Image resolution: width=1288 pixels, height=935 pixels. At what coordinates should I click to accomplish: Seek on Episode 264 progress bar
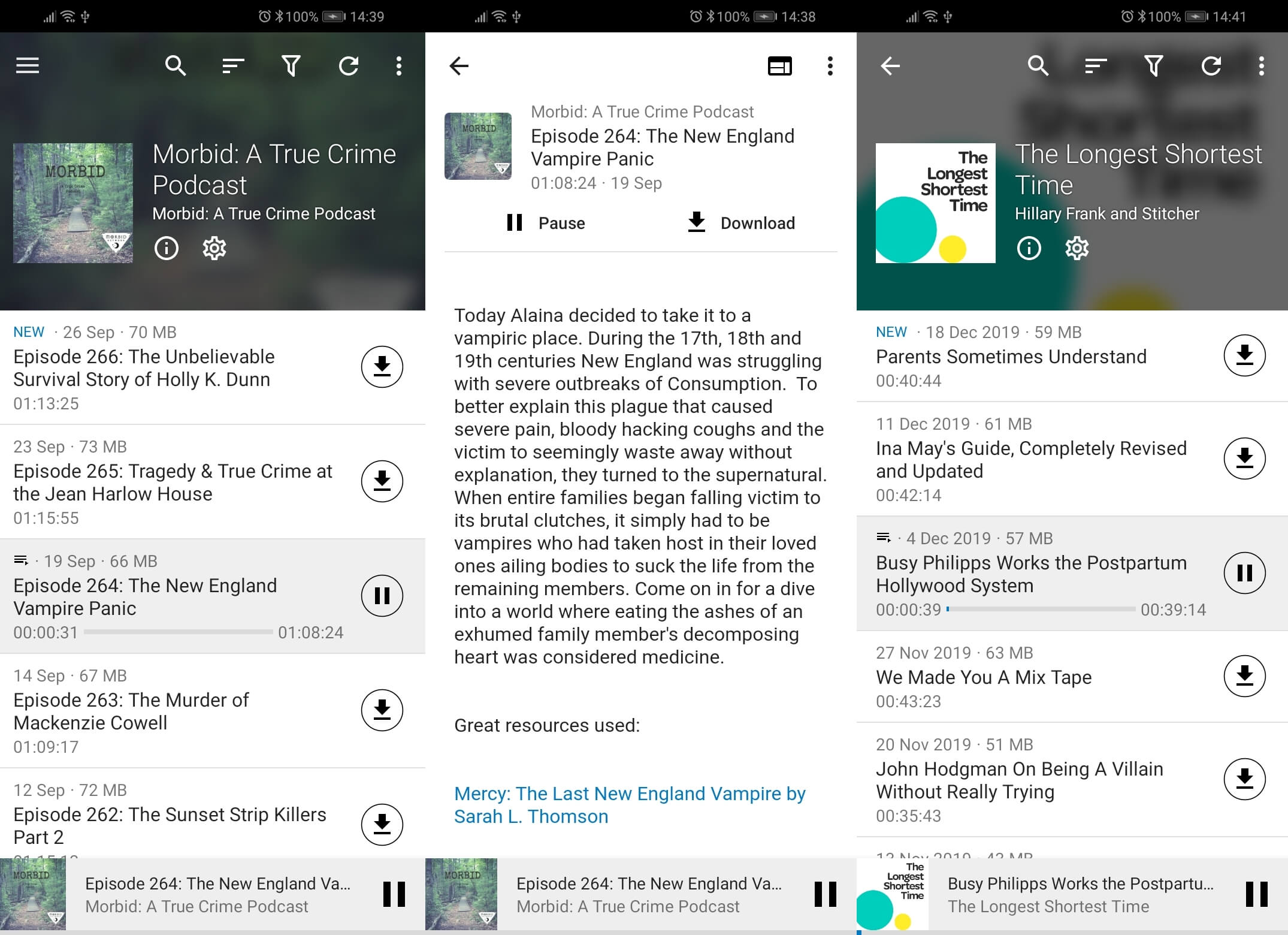179,632
